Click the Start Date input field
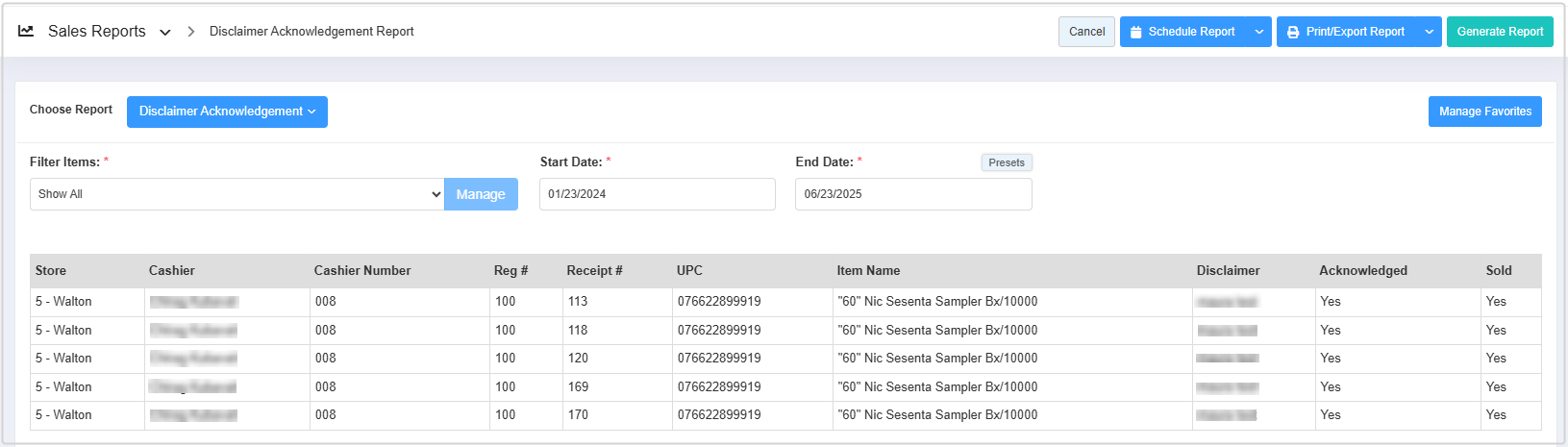Screen dimensions: 1568x447 click(x=657, y=194)
